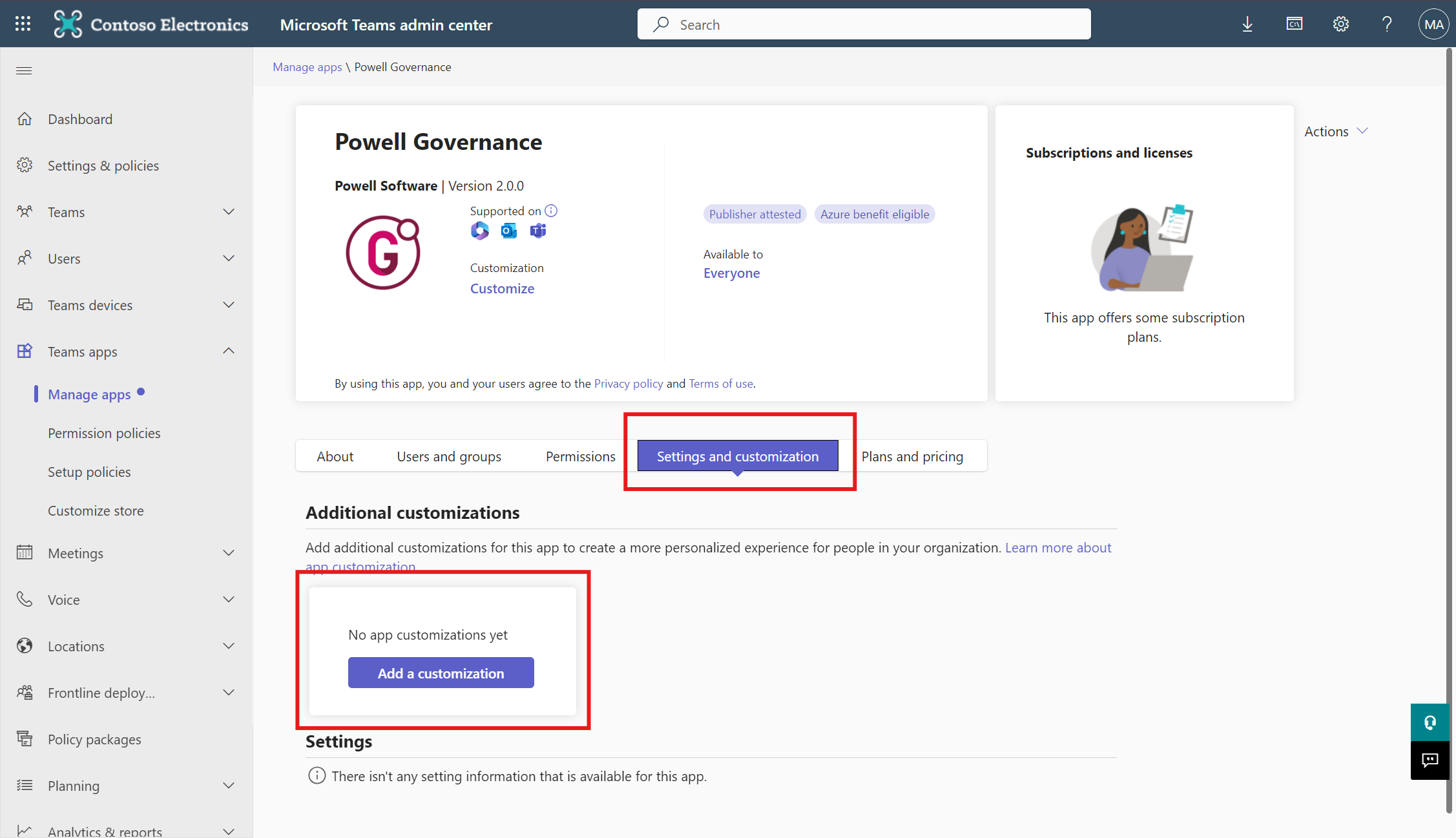Open Learn more about app customization
This screenshot has height=838, width=1456.
coord(1058,547)
